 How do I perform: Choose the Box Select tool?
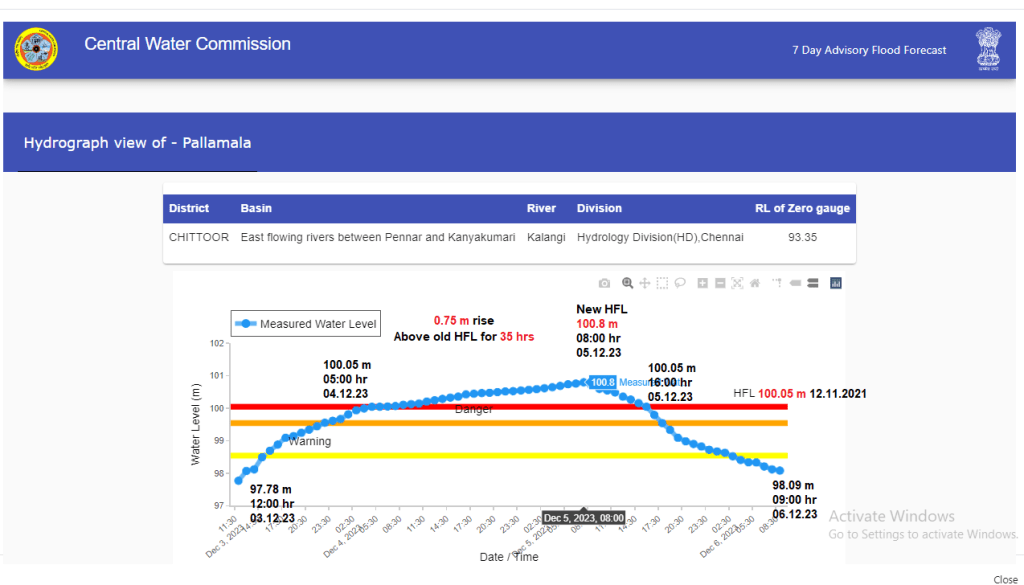click(x=662, y=283)
